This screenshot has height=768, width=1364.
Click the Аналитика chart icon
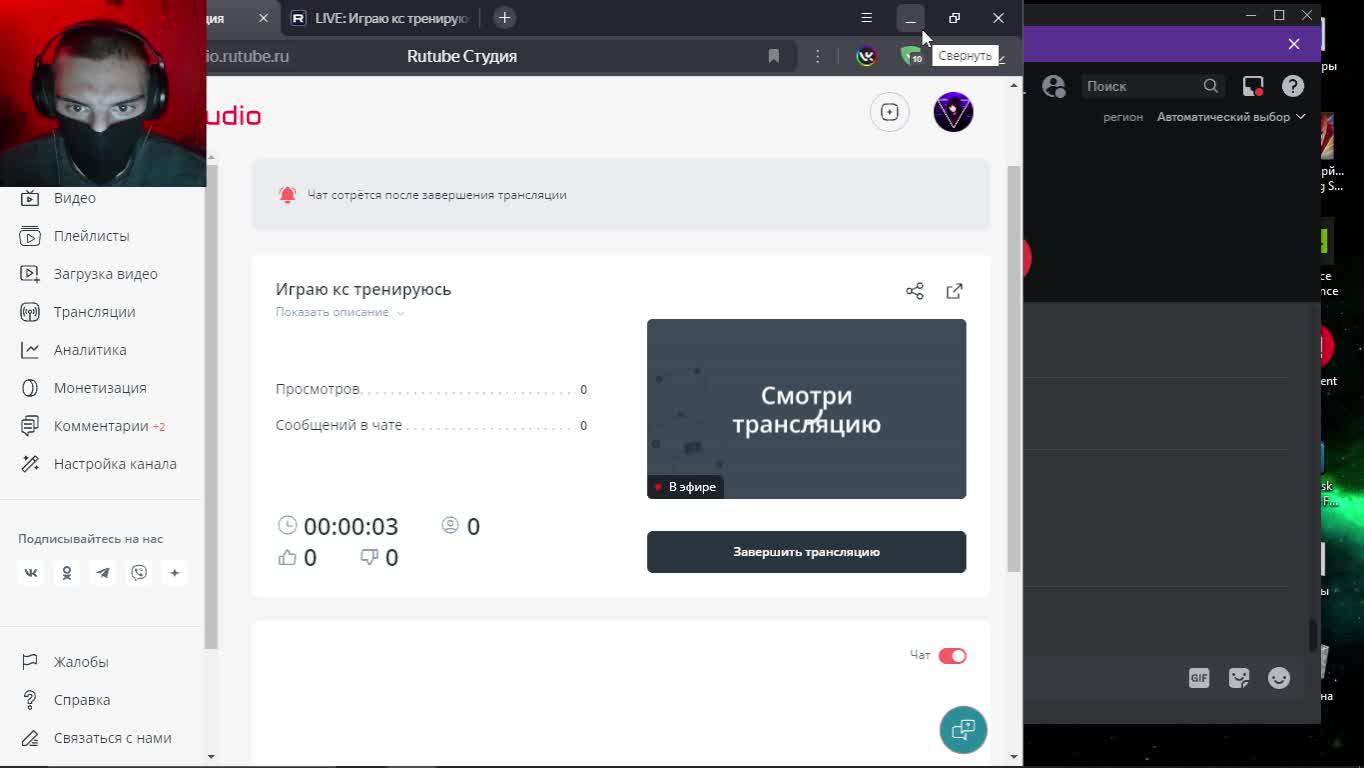point(30,350)
